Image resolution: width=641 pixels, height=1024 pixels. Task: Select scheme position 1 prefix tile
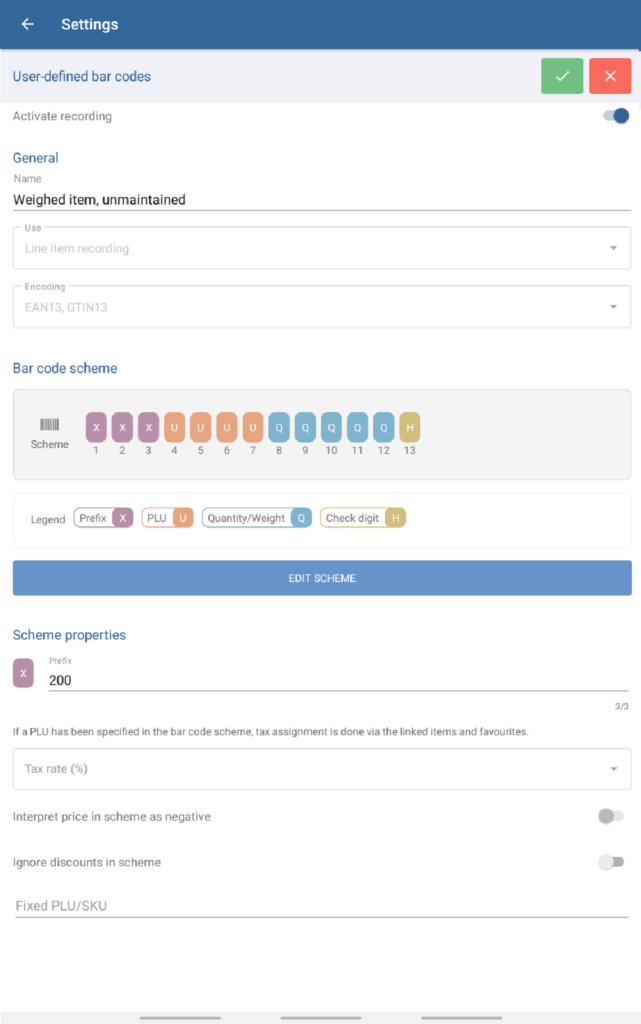coord(96,427)
